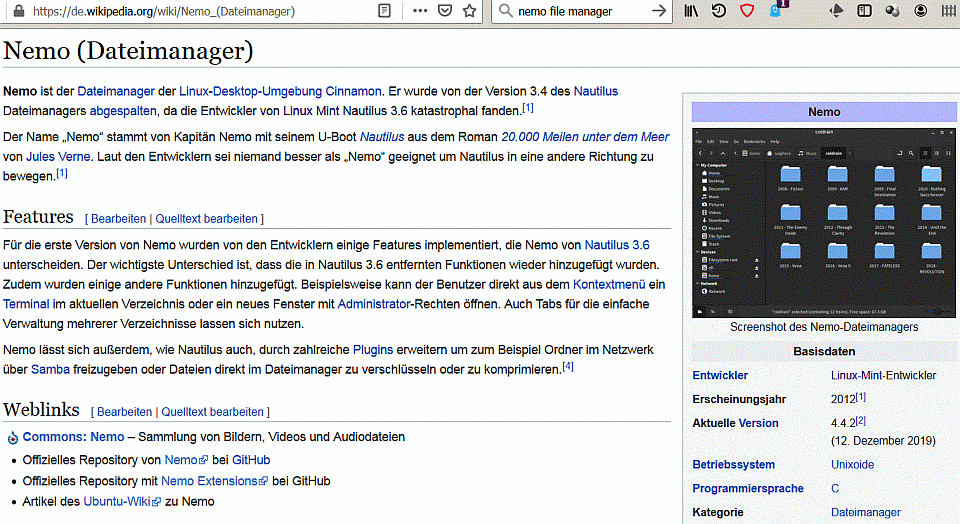Image resolution: width=960 pixels, height=524 pixels.
Task: Open the history clock icon
Action: [719, 10]
